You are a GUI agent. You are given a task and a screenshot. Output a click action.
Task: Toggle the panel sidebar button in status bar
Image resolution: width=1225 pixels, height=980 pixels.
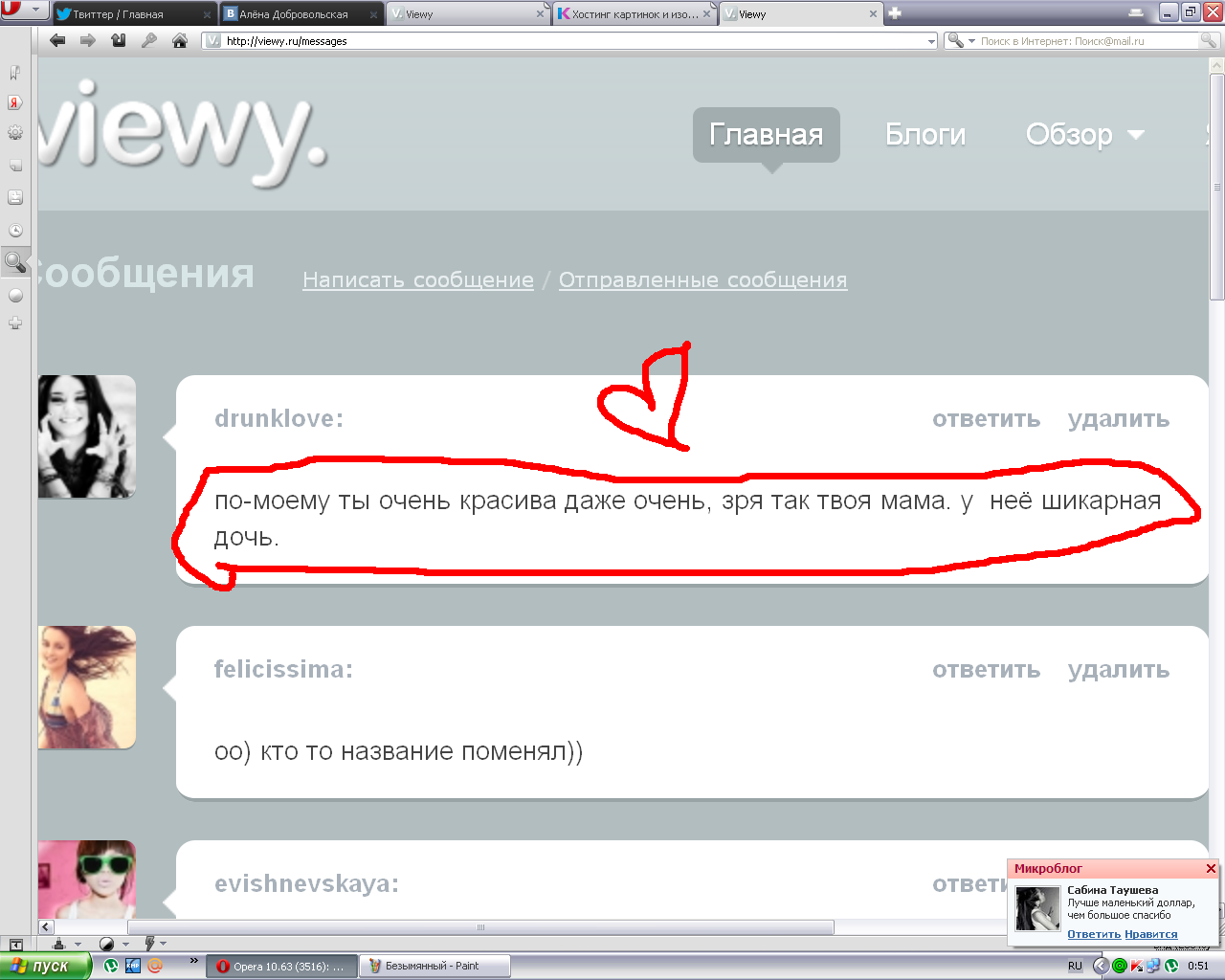16,944
